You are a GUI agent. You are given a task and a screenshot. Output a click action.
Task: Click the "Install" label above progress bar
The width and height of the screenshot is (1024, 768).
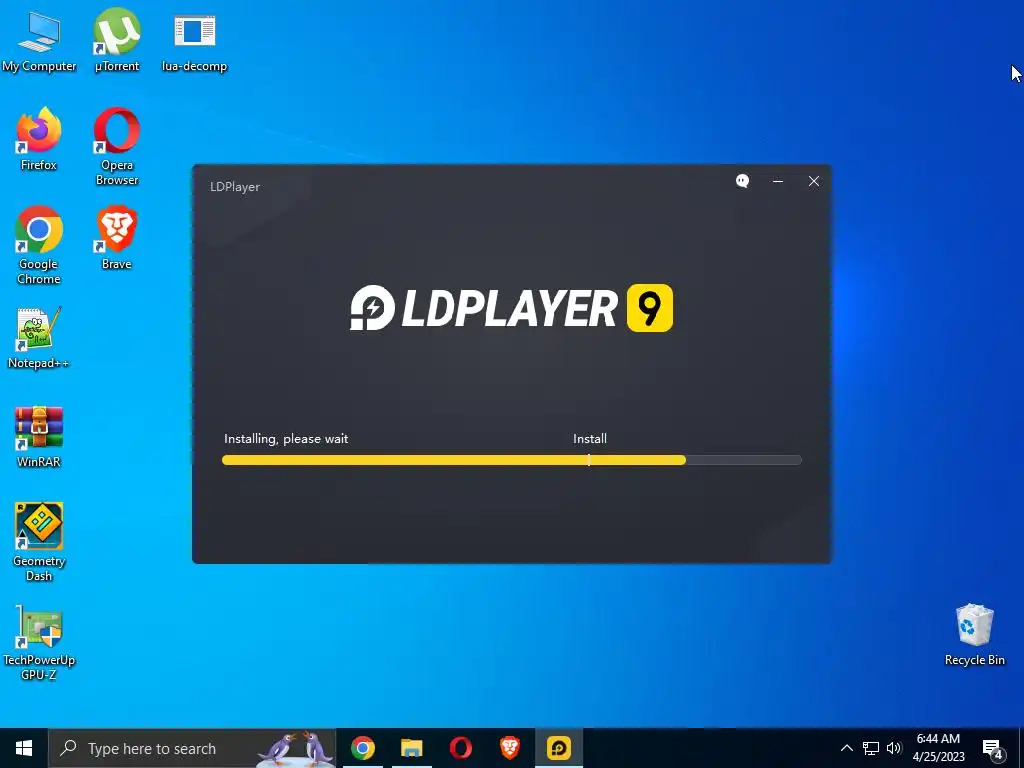590,439
